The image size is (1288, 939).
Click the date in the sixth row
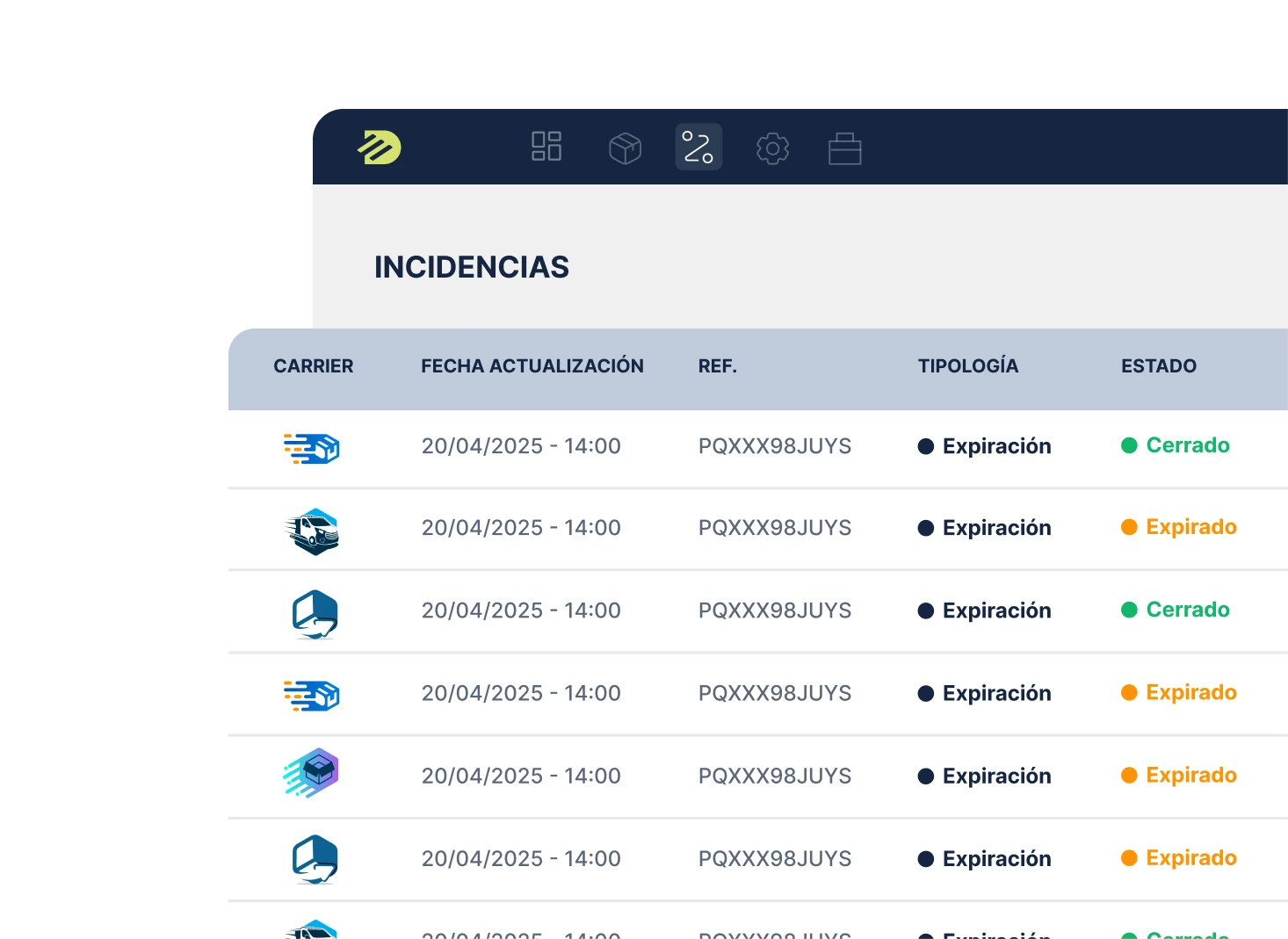tap(520, 859)
